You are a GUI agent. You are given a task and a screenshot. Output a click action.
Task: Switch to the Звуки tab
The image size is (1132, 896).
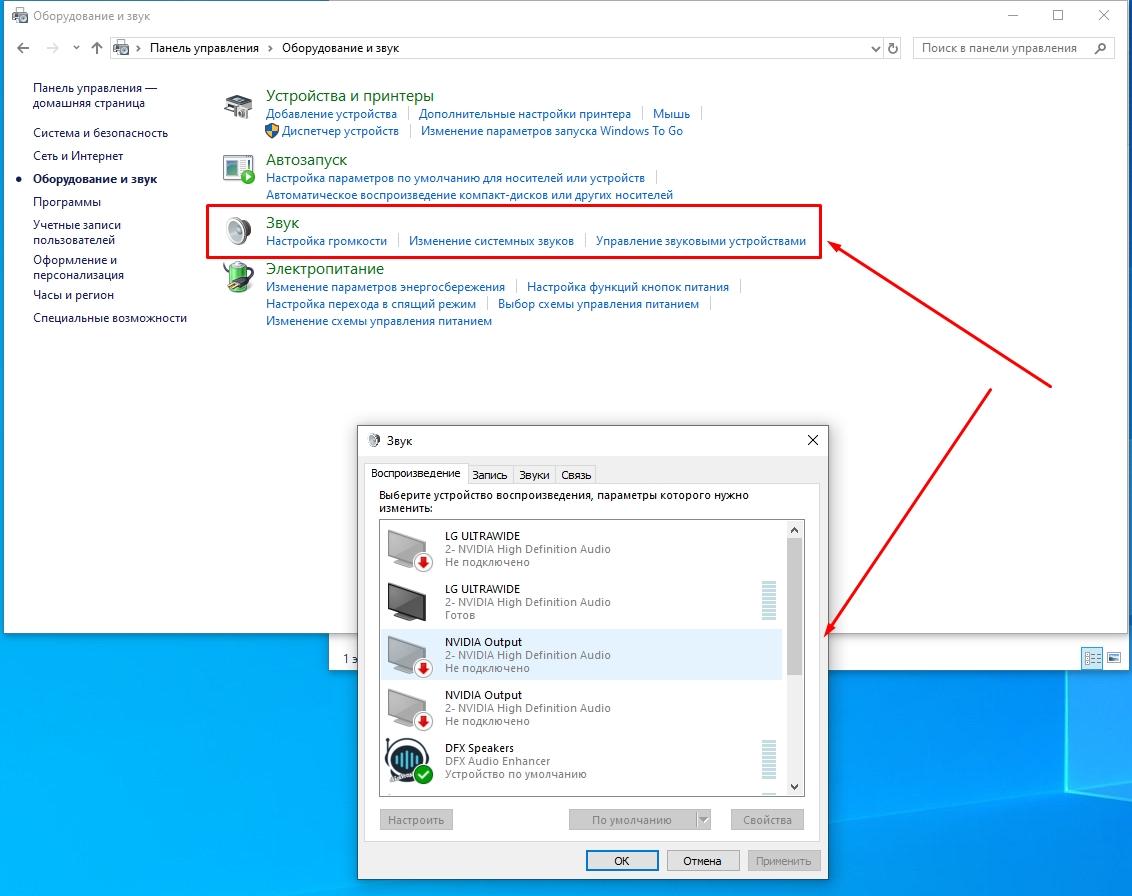pyautogui.click(x=534, y=475)
